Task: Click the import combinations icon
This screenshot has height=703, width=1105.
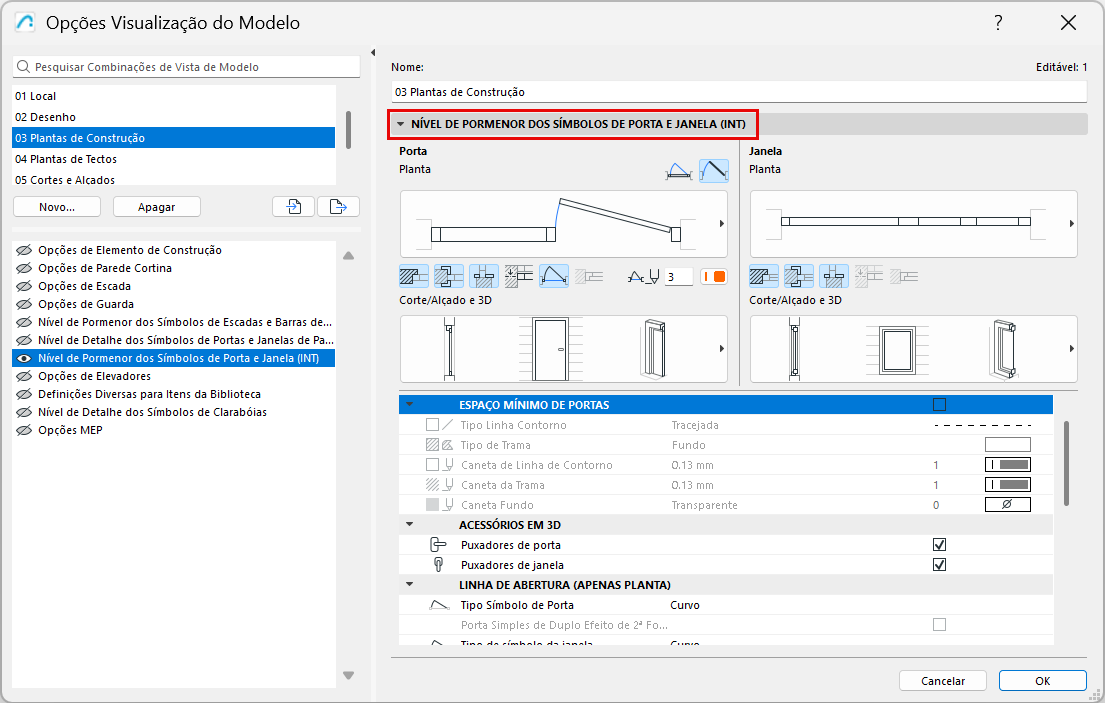Action: tap(293, 206)
